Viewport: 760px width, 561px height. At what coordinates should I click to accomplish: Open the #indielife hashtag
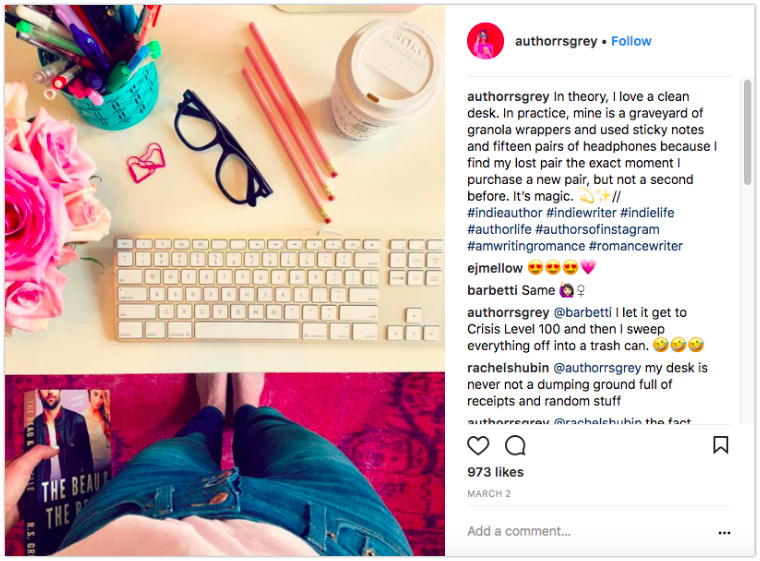(x=647, y=213)
